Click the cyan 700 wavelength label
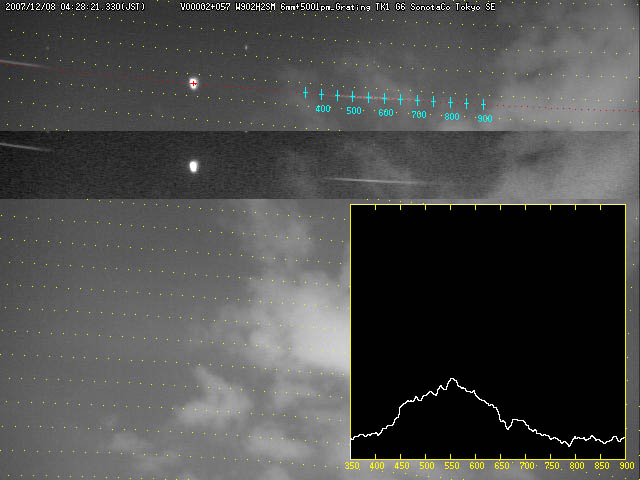Screen dimensions: 640x480 pos(418,115)
